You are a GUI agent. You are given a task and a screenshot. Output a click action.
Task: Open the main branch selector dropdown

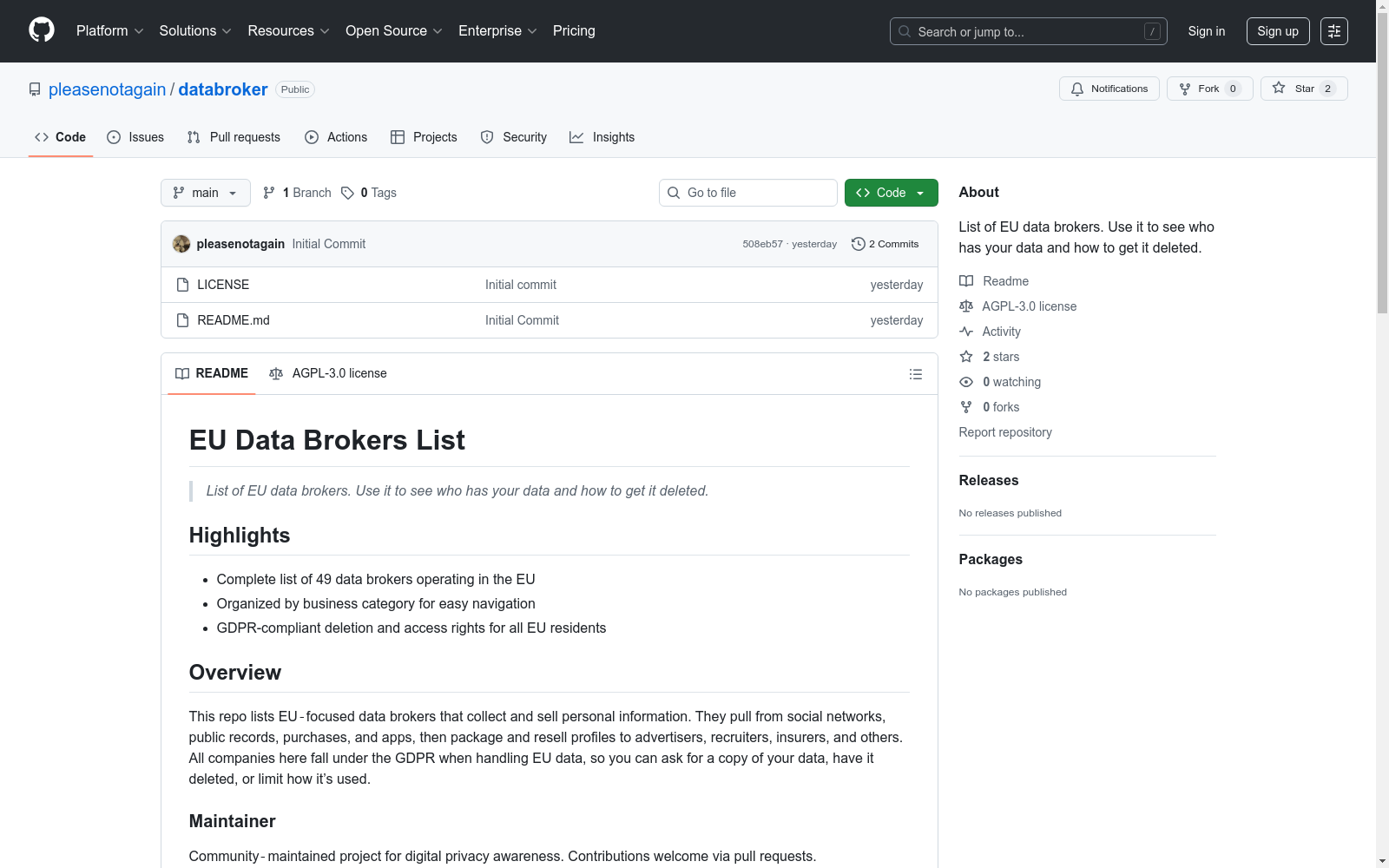206,193
